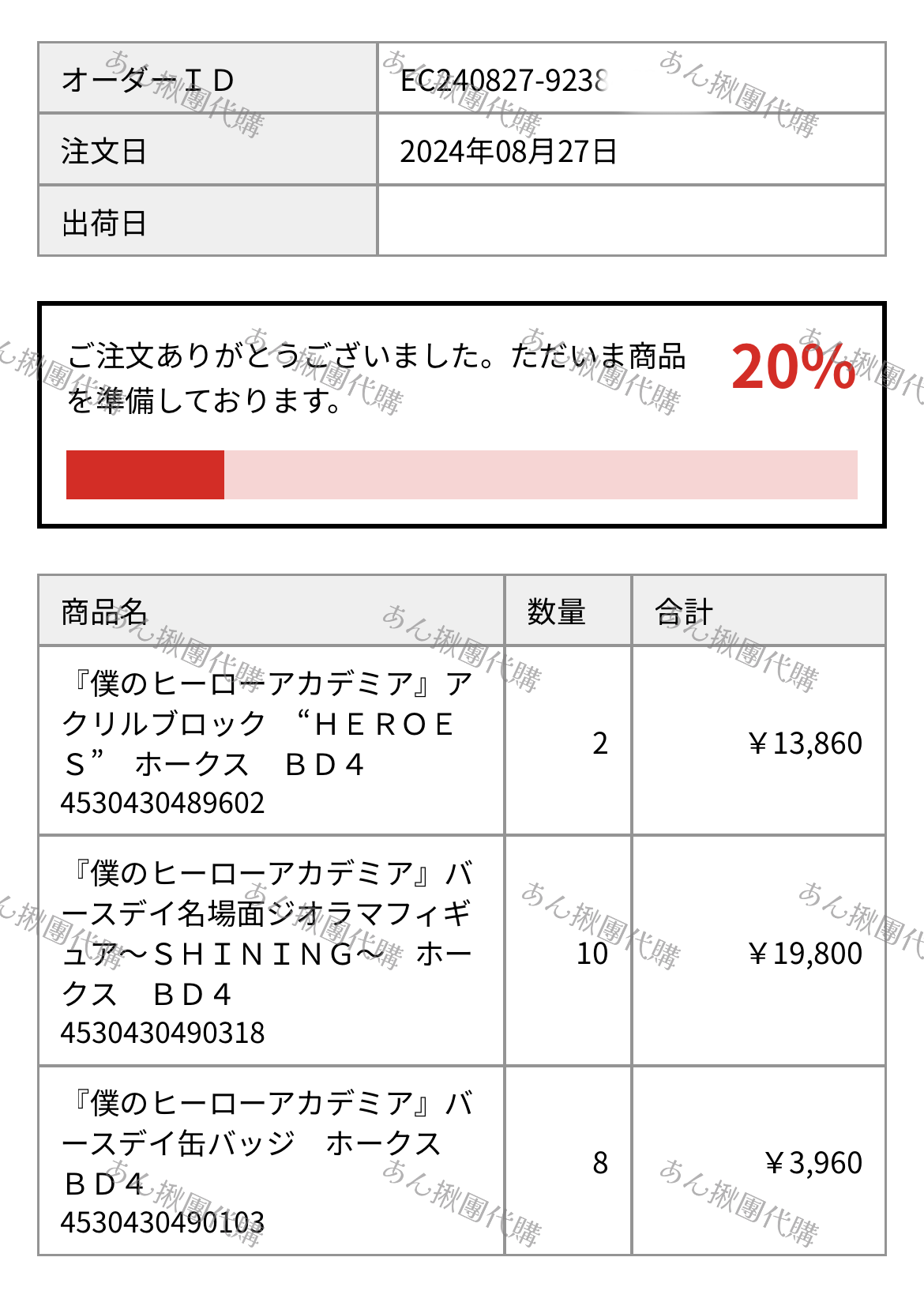Click product code 4530430489602
Image resolution: width=924 pixels, height=1291 pixels.
tap(163, 803)
